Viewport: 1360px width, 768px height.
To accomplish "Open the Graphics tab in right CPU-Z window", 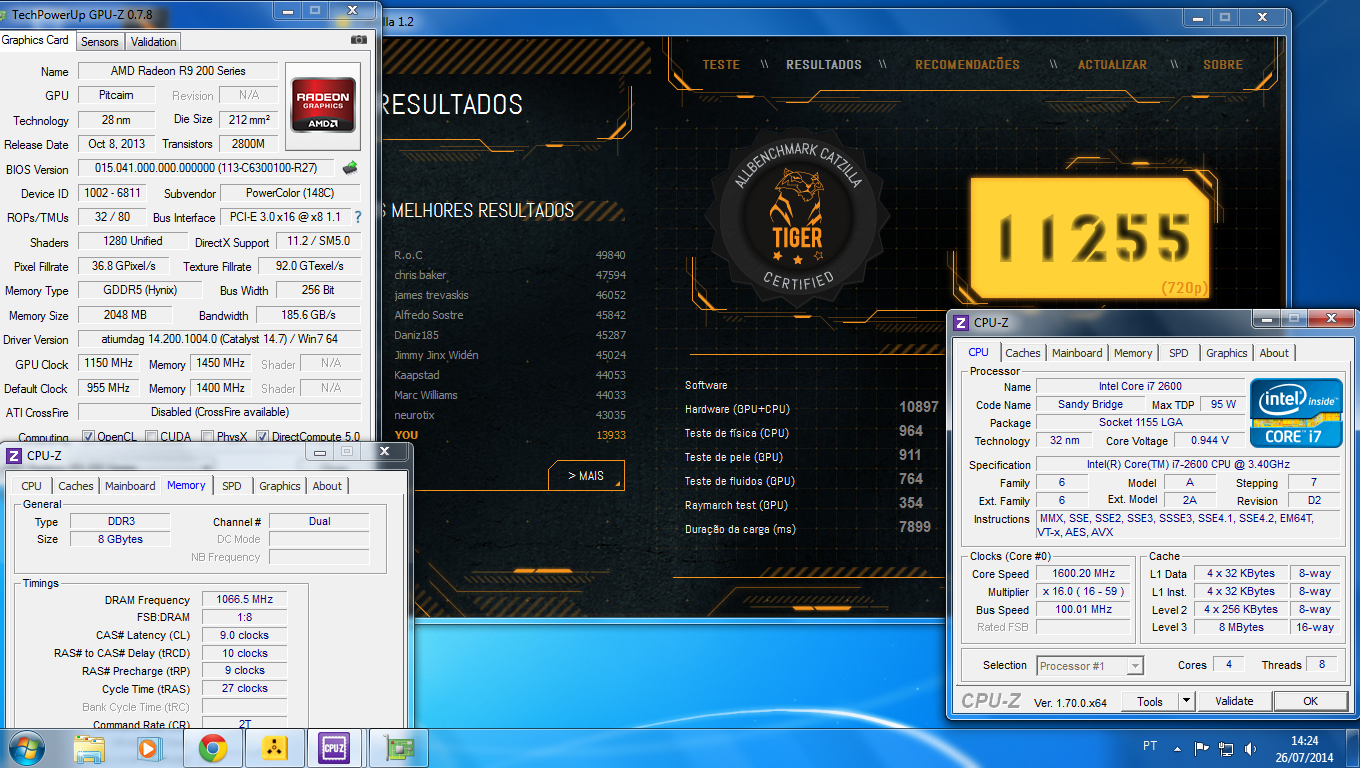I will click(1226, 353).
